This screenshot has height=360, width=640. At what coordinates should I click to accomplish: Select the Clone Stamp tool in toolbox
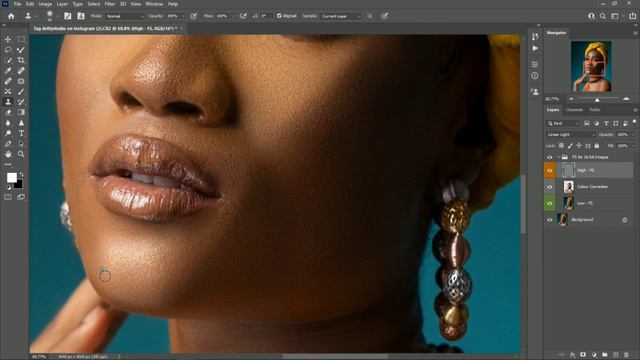(x=8, y=102)
